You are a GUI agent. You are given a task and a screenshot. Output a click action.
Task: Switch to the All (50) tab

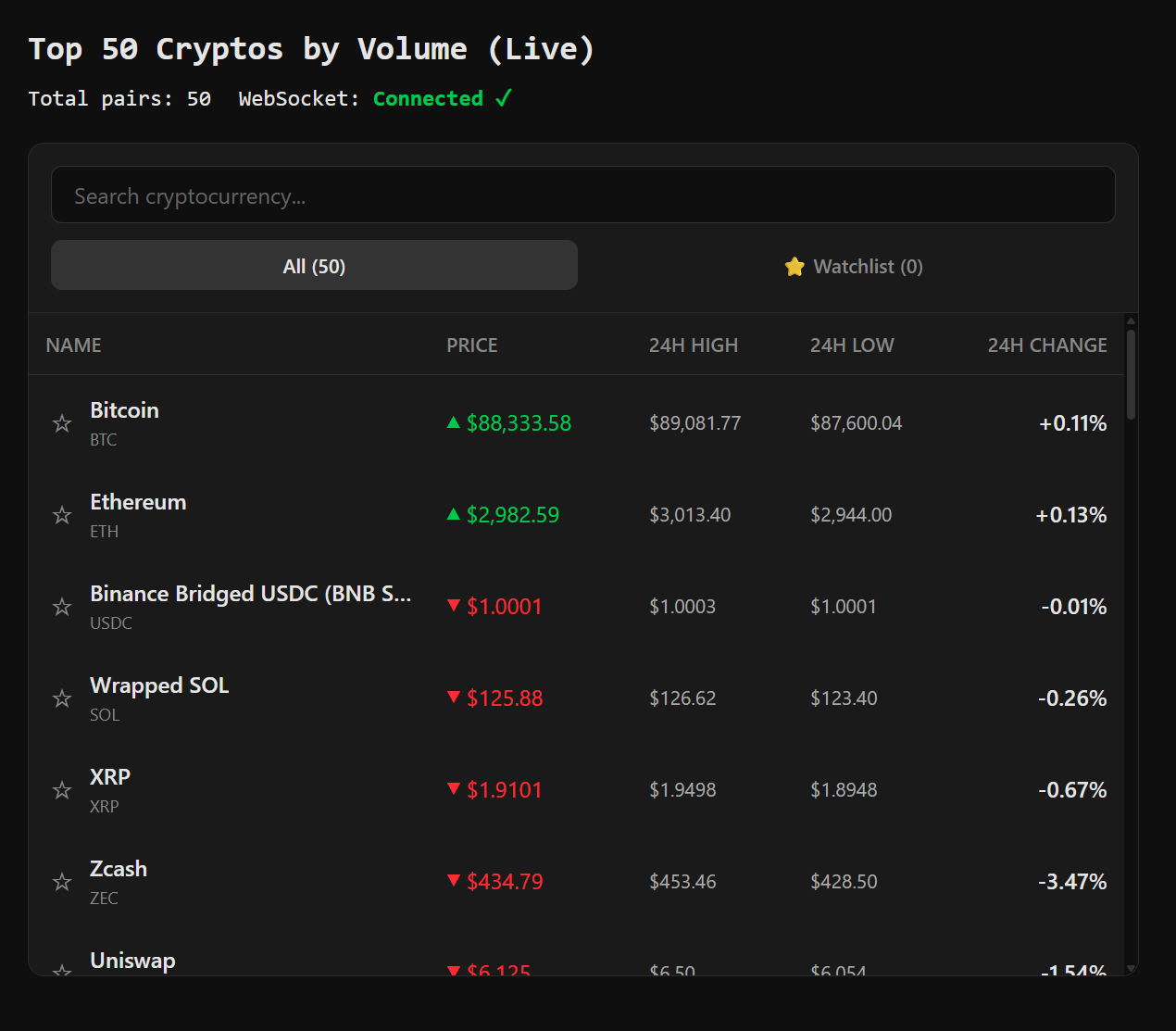(314, 265)
